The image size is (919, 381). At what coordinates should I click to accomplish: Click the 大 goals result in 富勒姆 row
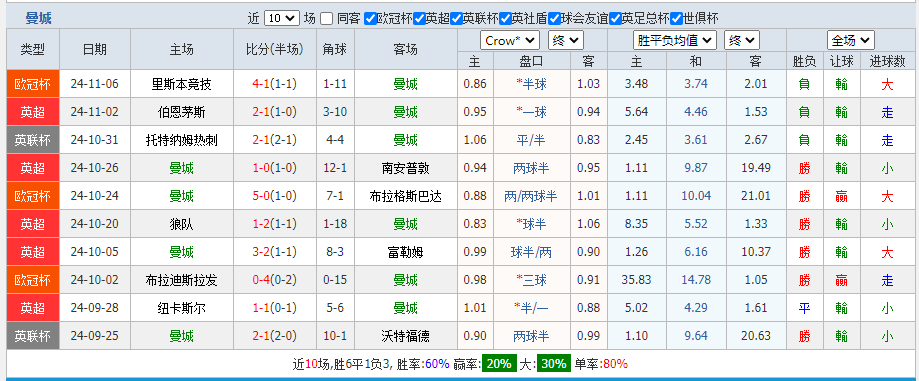pos(888,252)
